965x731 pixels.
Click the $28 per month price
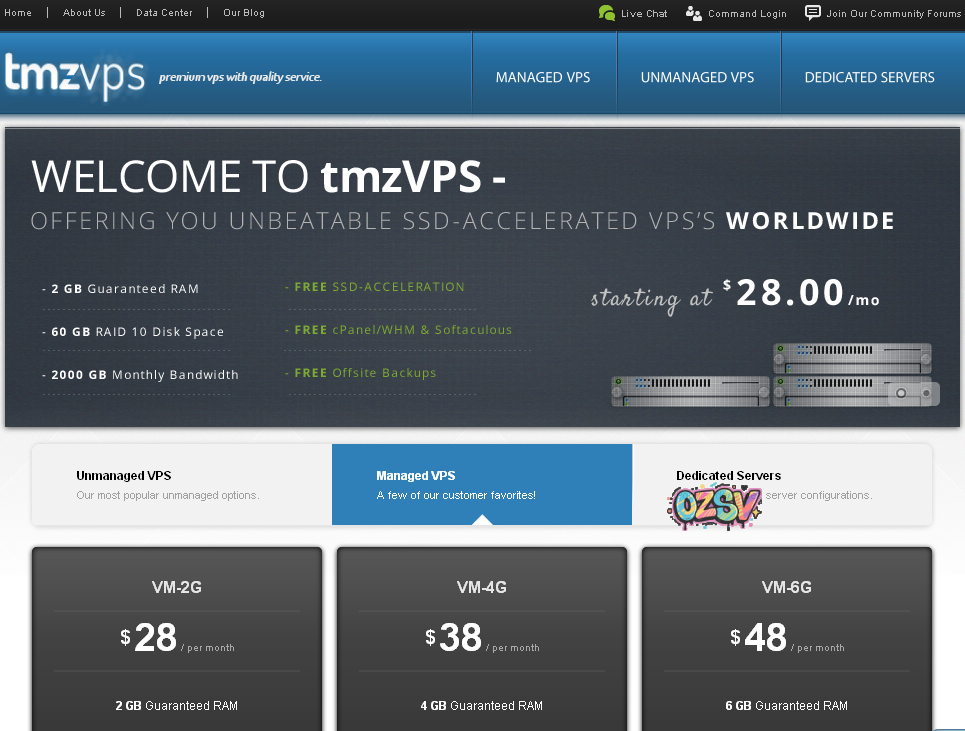pos(177,638)
